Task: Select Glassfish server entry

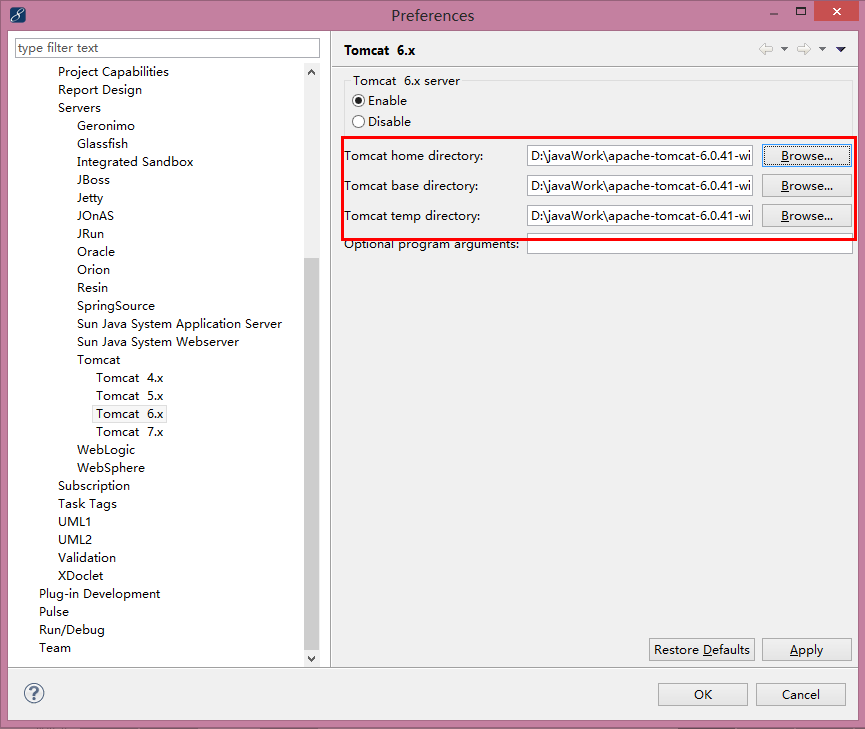Action: (103, 143)
